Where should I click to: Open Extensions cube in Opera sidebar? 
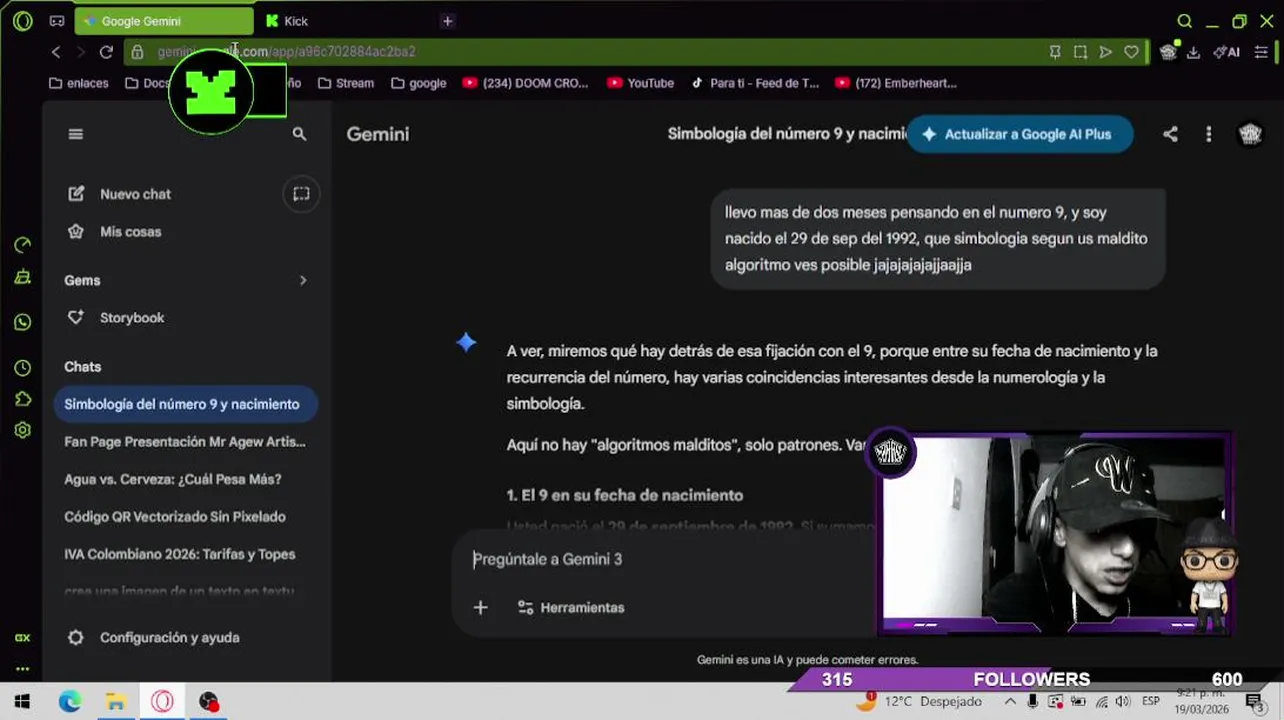coord(22,399)
